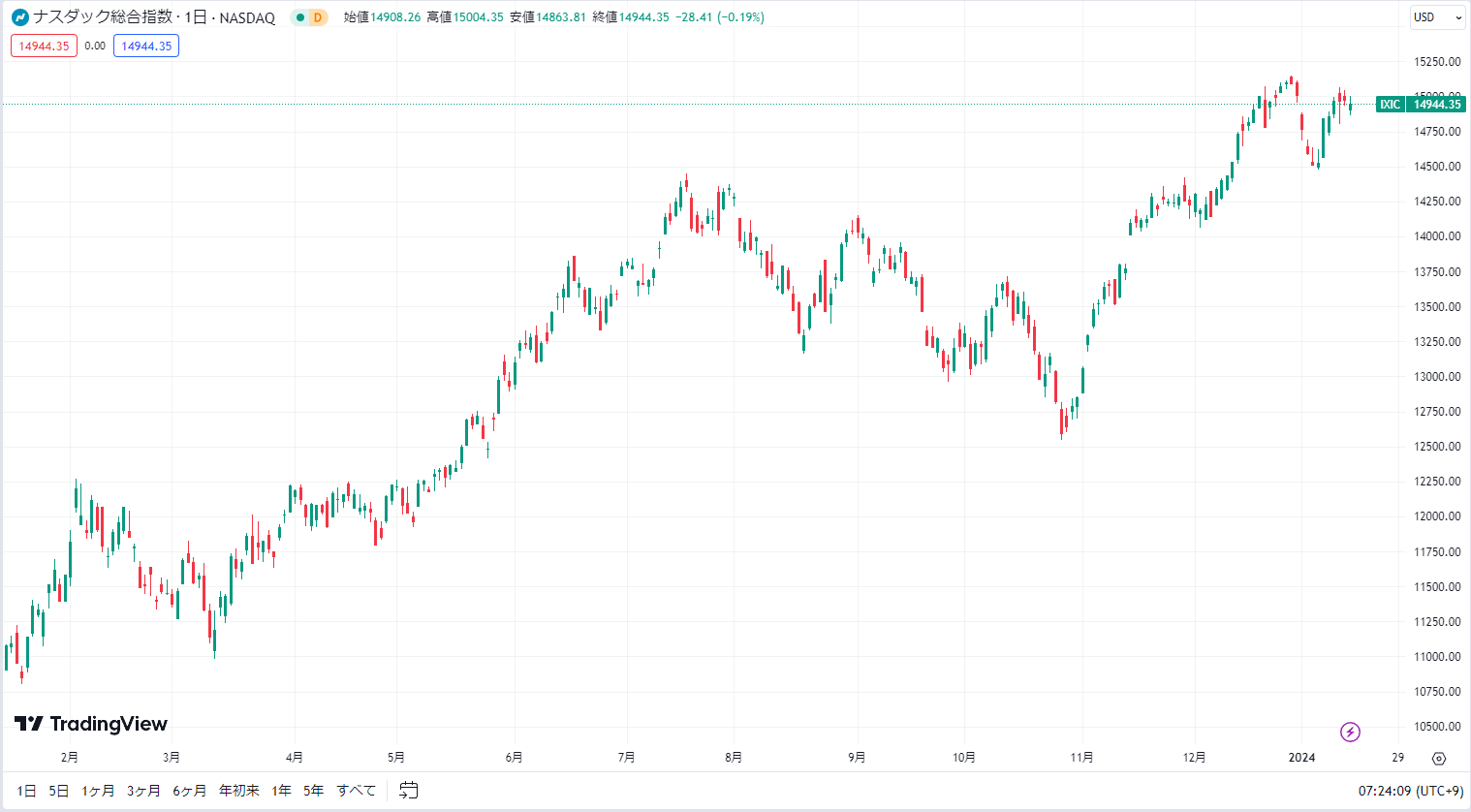This screenshot has height=812, width=1471.
Task: Click the 3月 time axis label
Action: (x=172, y=758)
